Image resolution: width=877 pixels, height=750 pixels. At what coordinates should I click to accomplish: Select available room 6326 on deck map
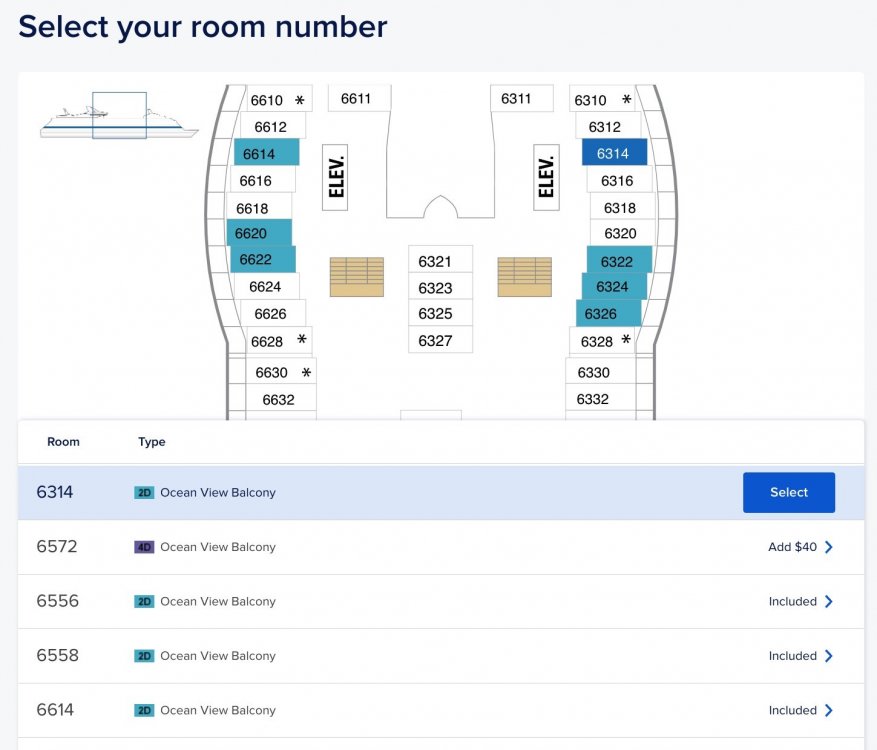[609, 313]
